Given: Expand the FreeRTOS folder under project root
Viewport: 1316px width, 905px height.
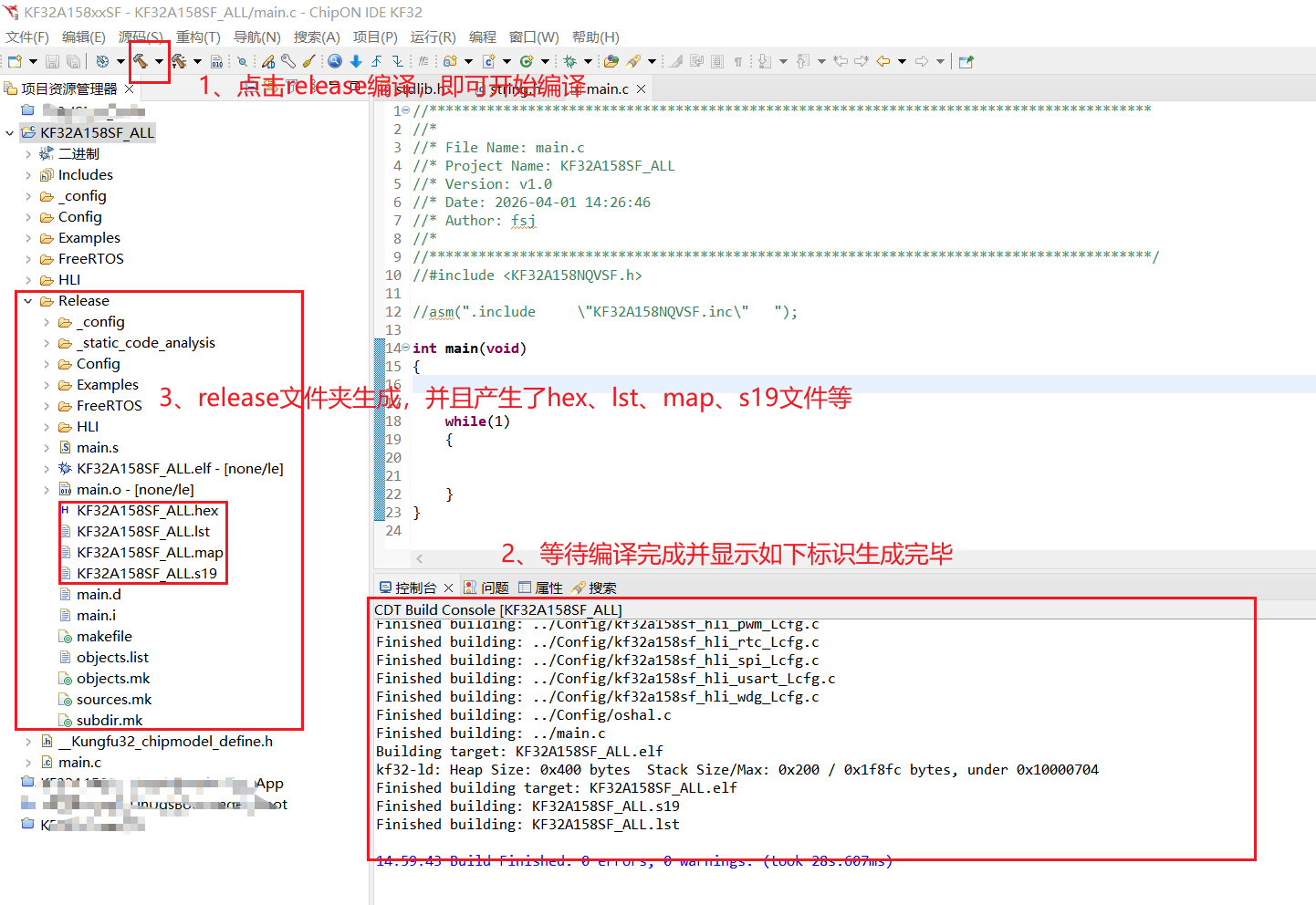Looking at the screenshot, I should click(28, 259).
